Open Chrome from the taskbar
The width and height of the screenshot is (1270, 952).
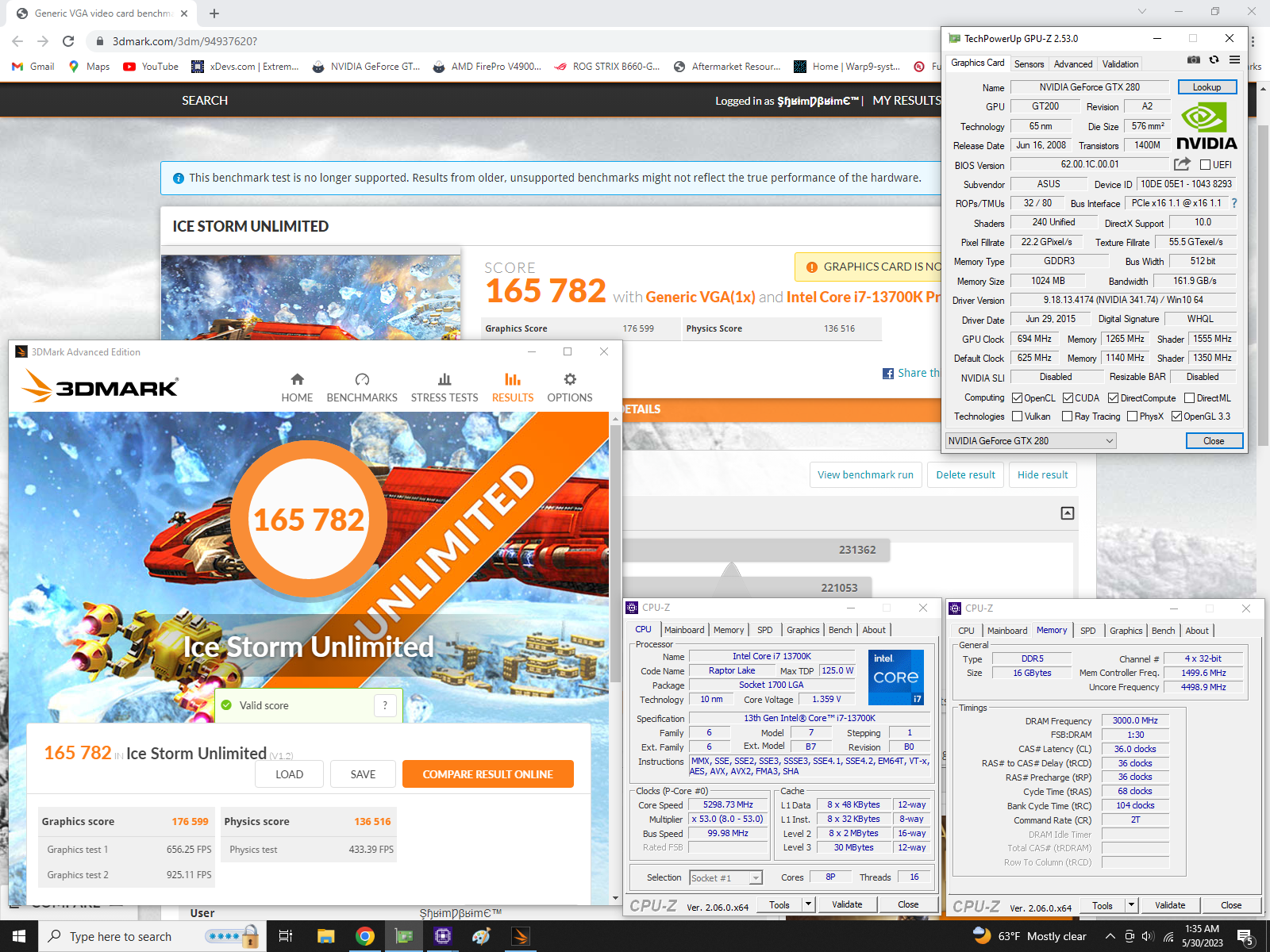point(365,936)
